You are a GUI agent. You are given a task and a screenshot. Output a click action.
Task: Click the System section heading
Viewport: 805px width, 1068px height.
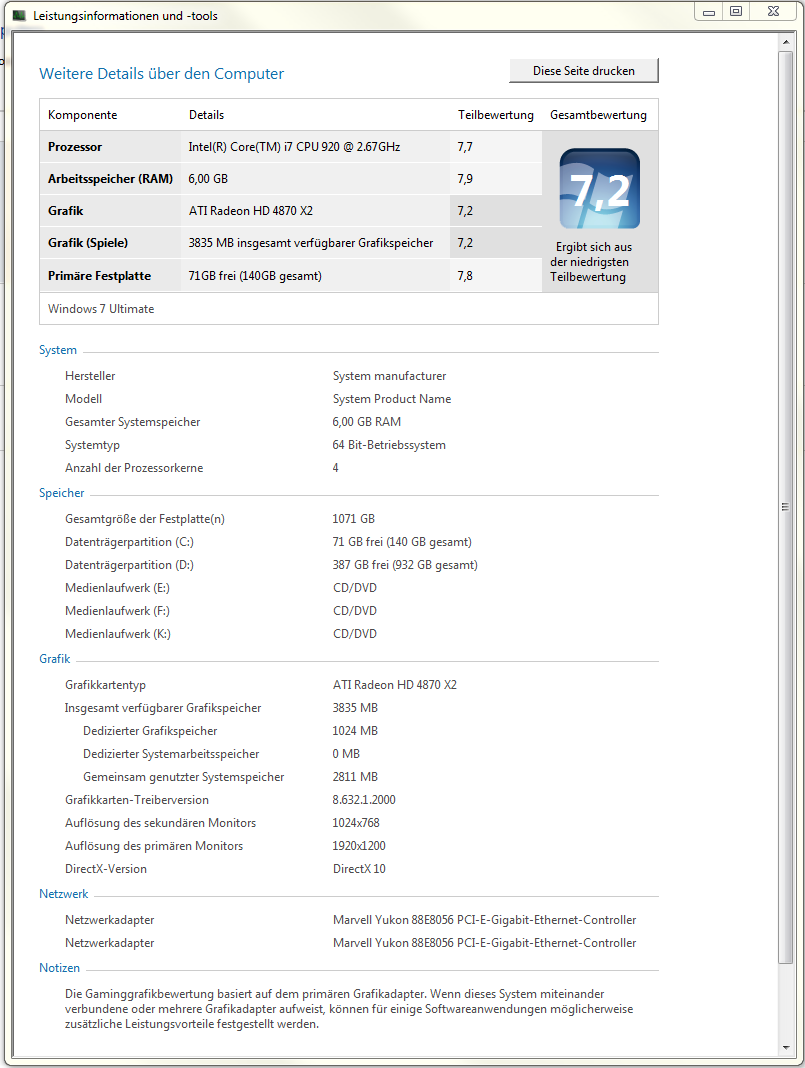[58, 350]
